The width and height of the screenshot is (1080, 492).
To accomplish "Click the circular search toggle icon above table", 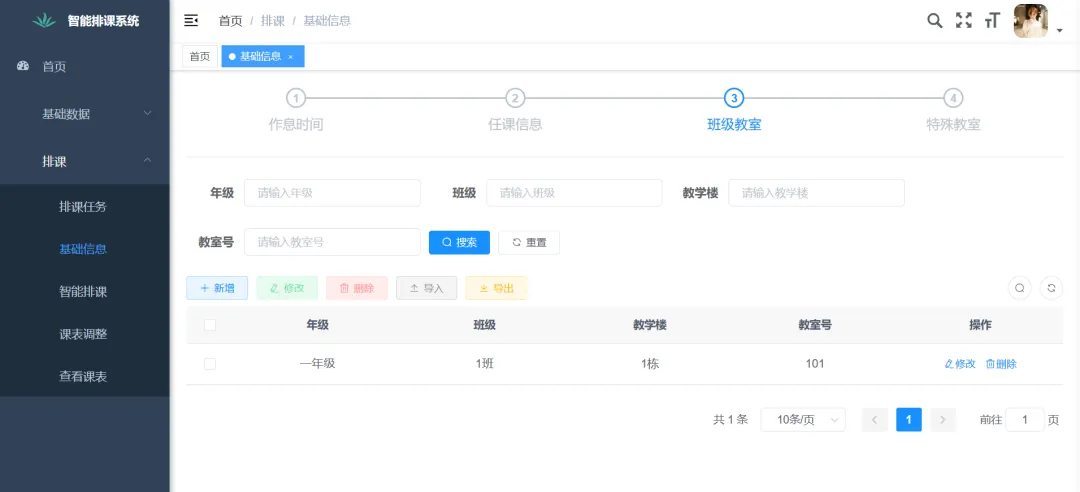I will point(1019,288).
